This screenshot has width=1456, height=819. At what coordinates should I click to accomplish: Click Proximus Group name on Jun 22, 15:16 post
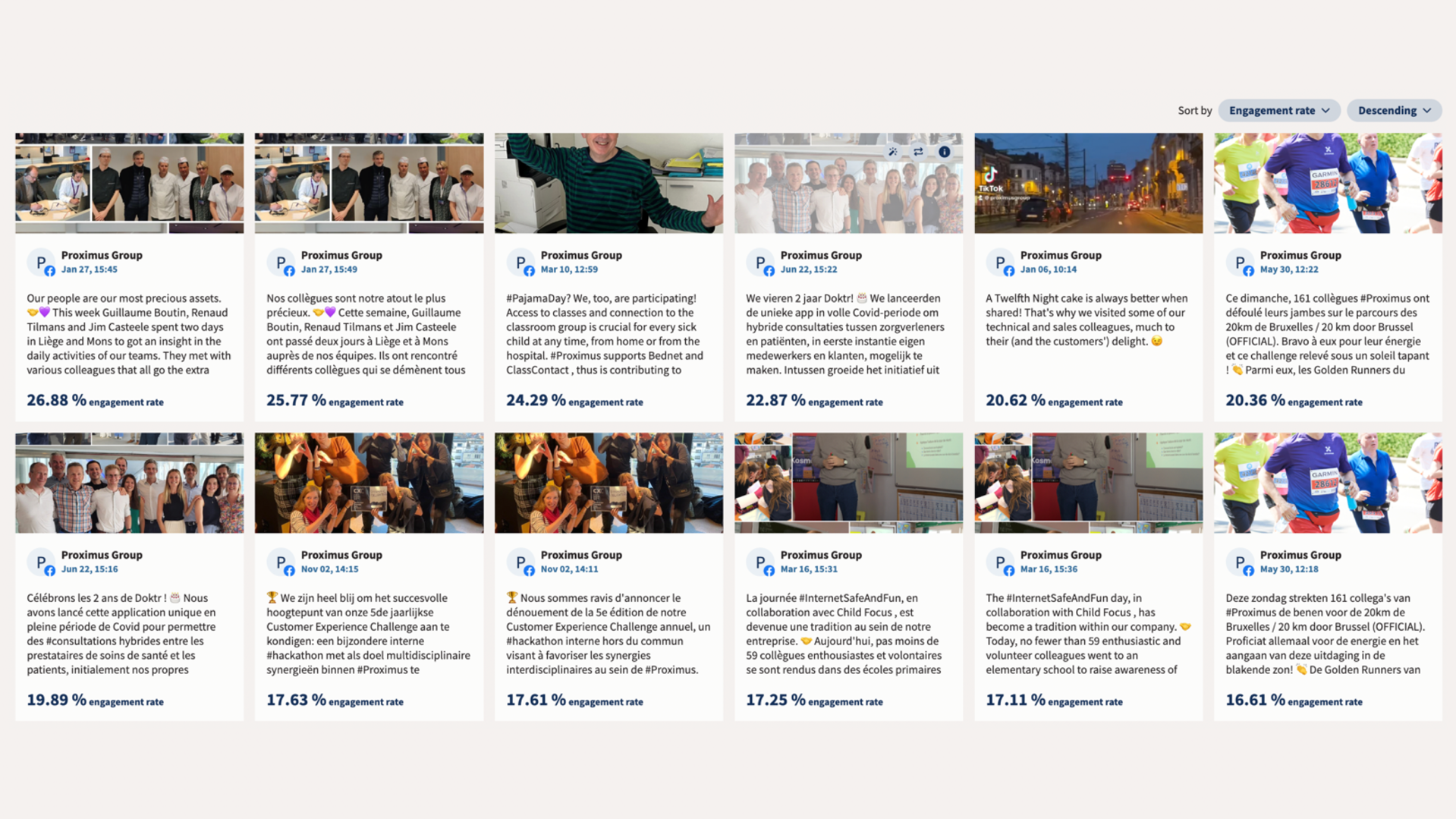coord(102,555)
